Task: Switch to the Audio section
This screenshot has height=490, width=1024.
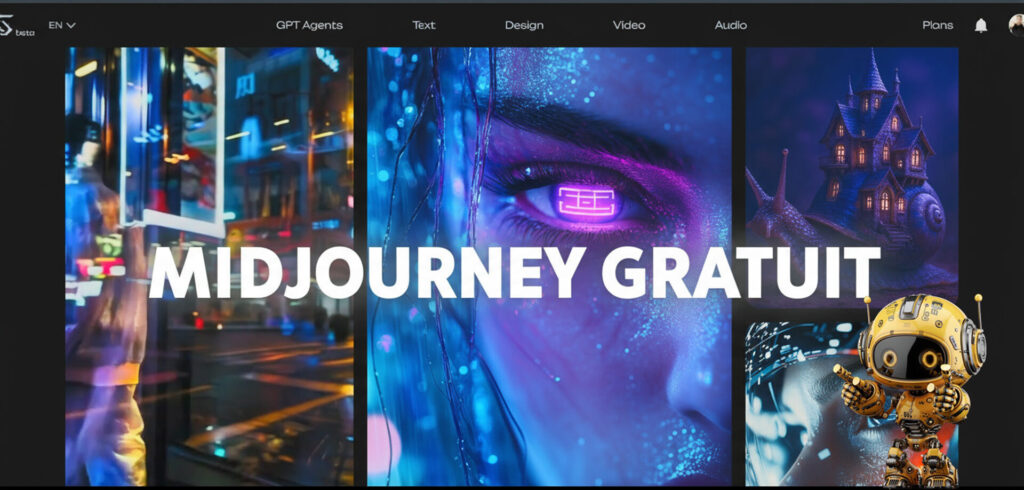Action: coord(730,25)
